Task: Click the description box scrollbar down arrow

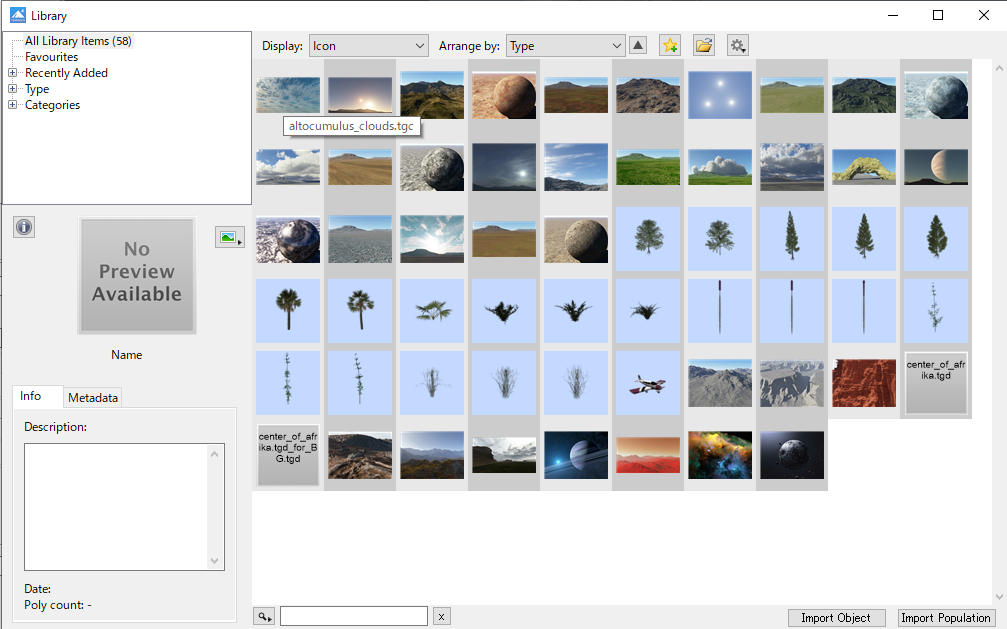Action: pyautogui.click(x=215, y=561)
